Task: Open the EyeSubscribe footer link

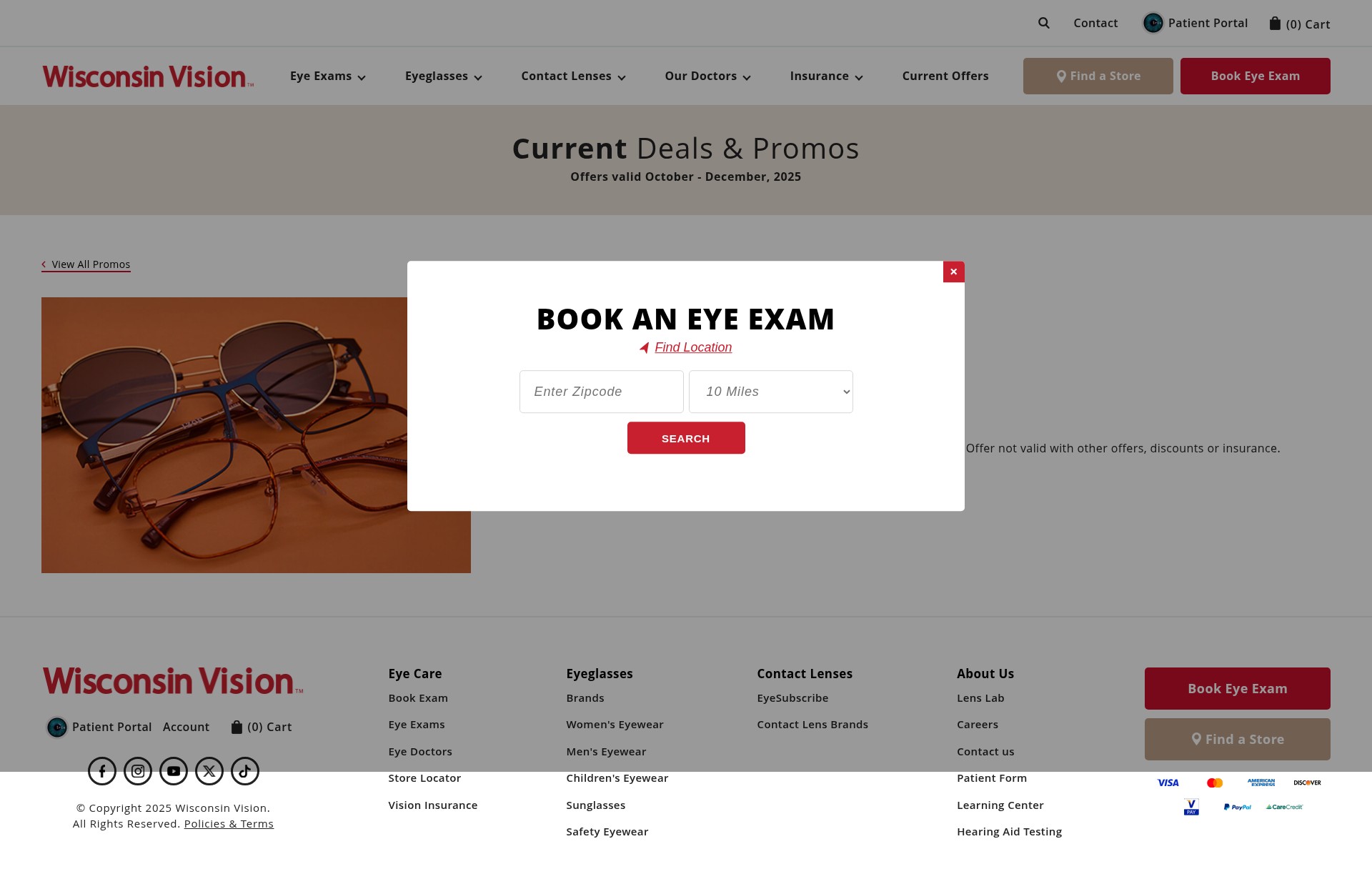Action: (792, 698)
